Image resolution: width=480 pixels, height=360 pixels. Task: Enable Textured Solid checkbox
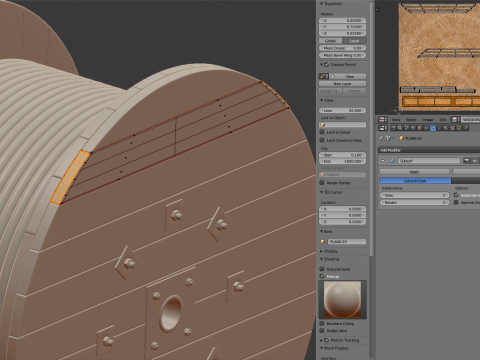click(x=322, y=269)
